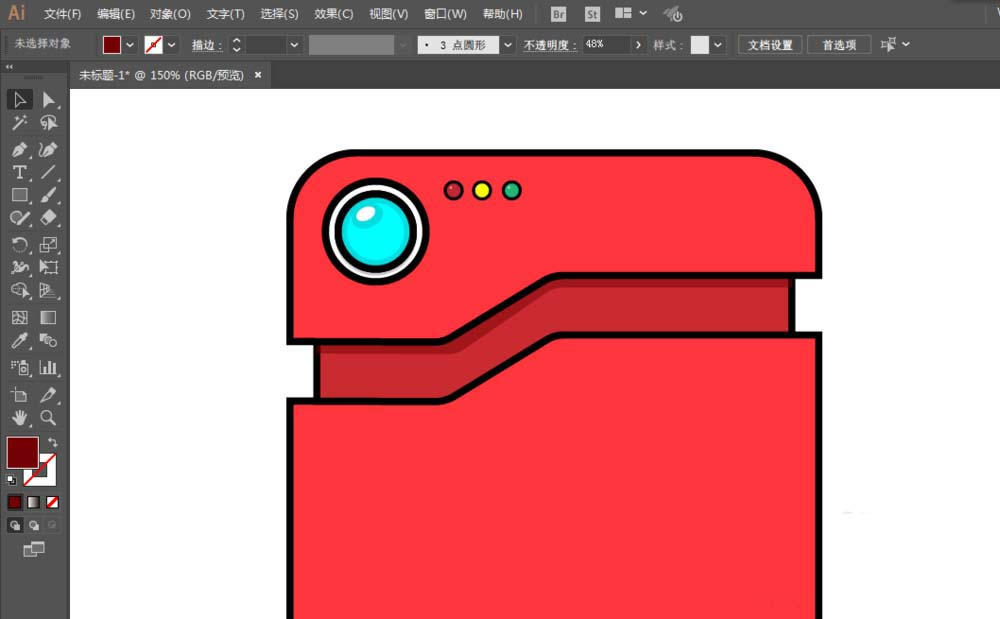
Task: Pick the Curvature tool
Action: click(x=48, y=149)
